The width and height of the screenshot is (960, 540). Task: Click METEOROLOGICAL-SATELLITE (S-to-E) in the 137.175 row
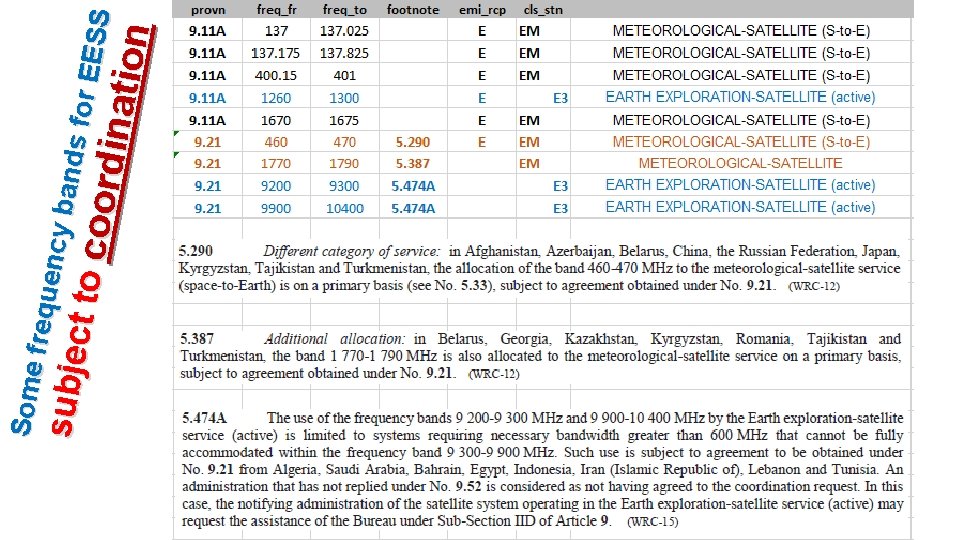[x=741, y=53]
